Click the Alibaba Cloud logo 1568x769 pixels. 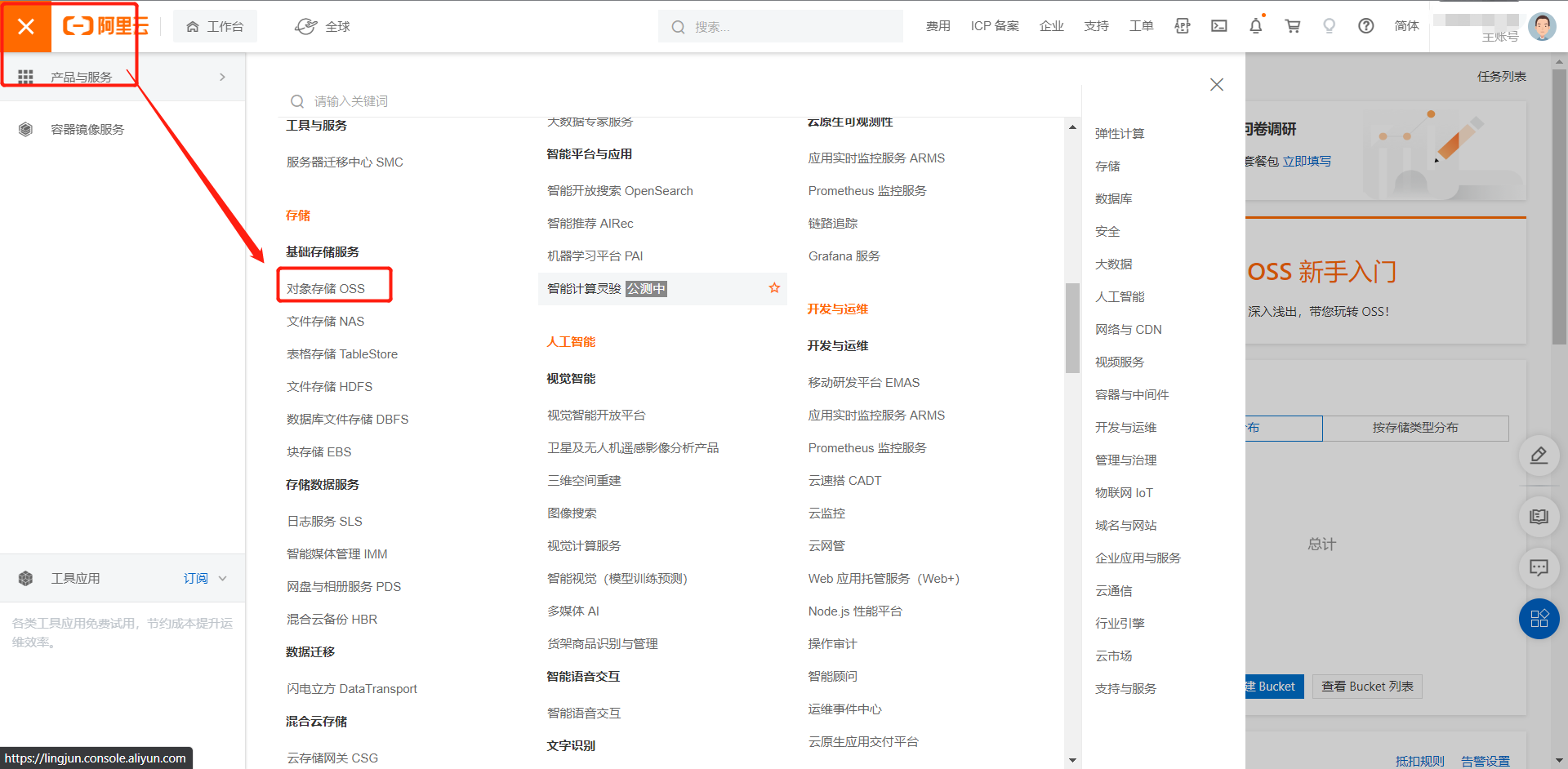tap(105, 26)
